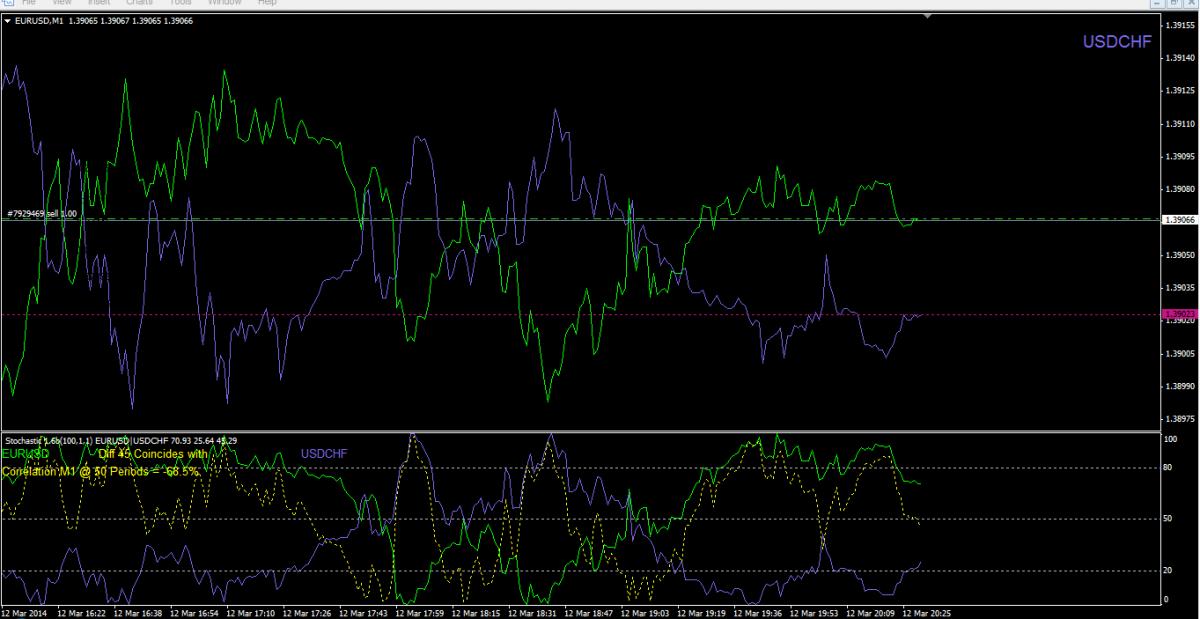
Task: Click the Stochastic indicator header in the lower window
Action: tap(121, 440)
